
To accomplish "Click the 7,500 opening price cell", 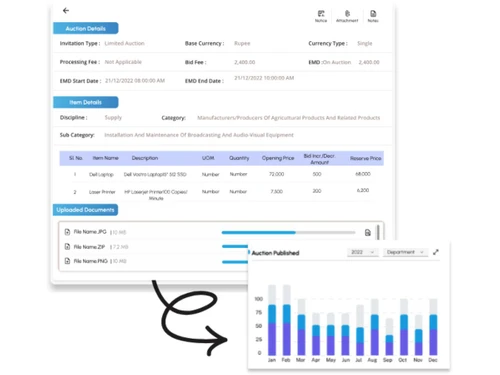I will tap(277, 191).
